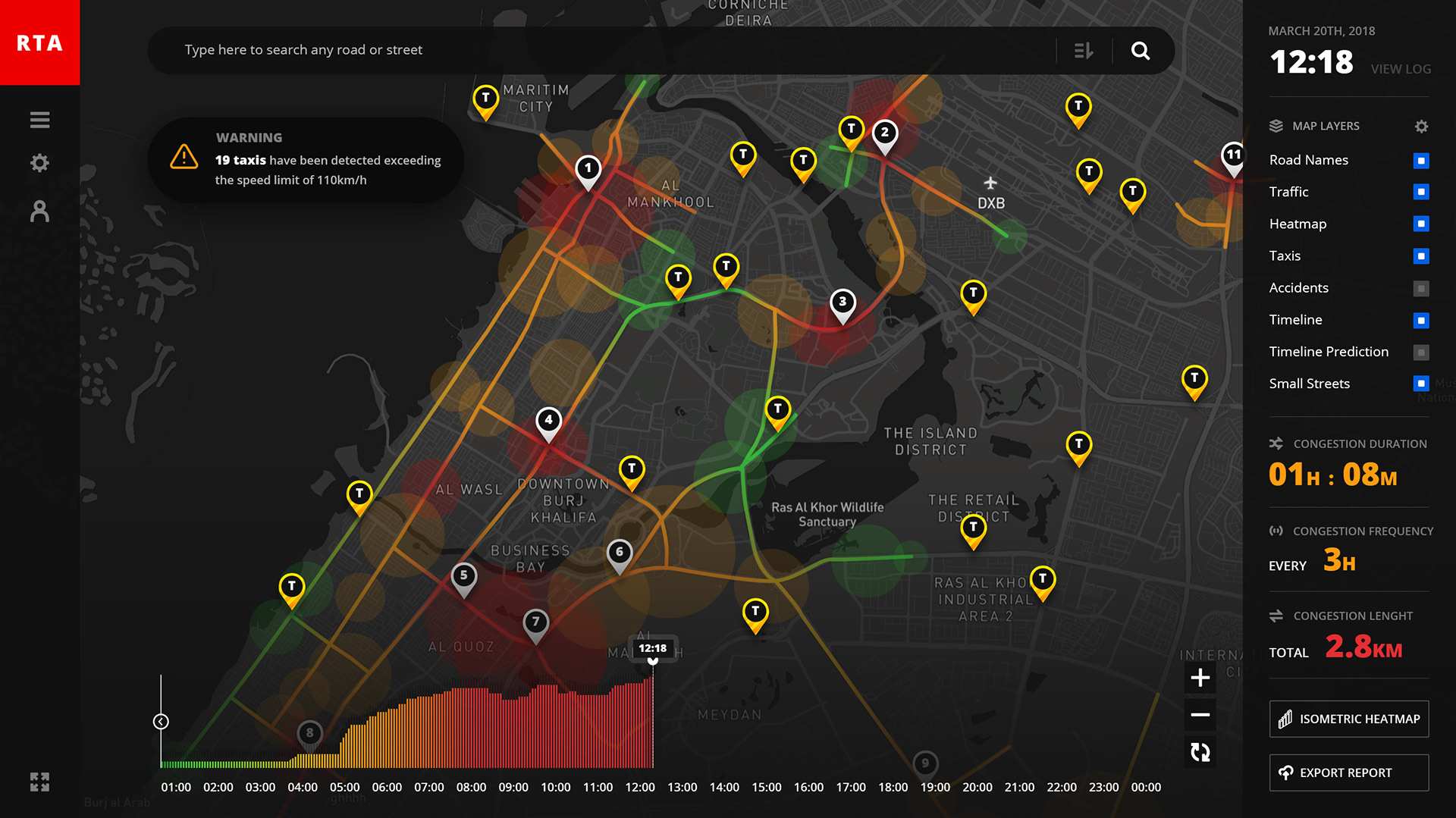Toggle the Taxis layer

[1422, 256]
